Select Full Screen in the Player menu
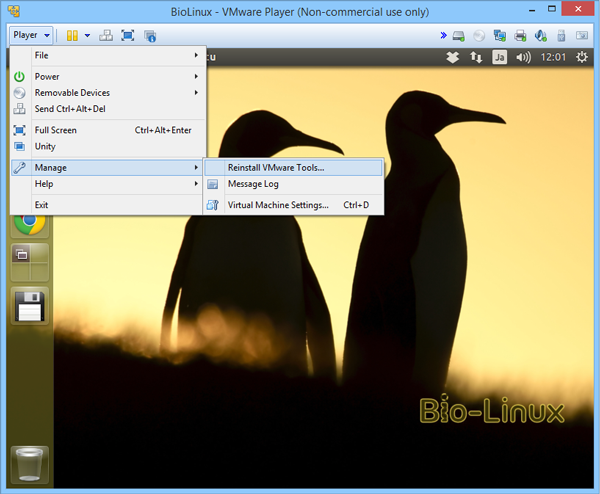600x494 pixels. 107,130
